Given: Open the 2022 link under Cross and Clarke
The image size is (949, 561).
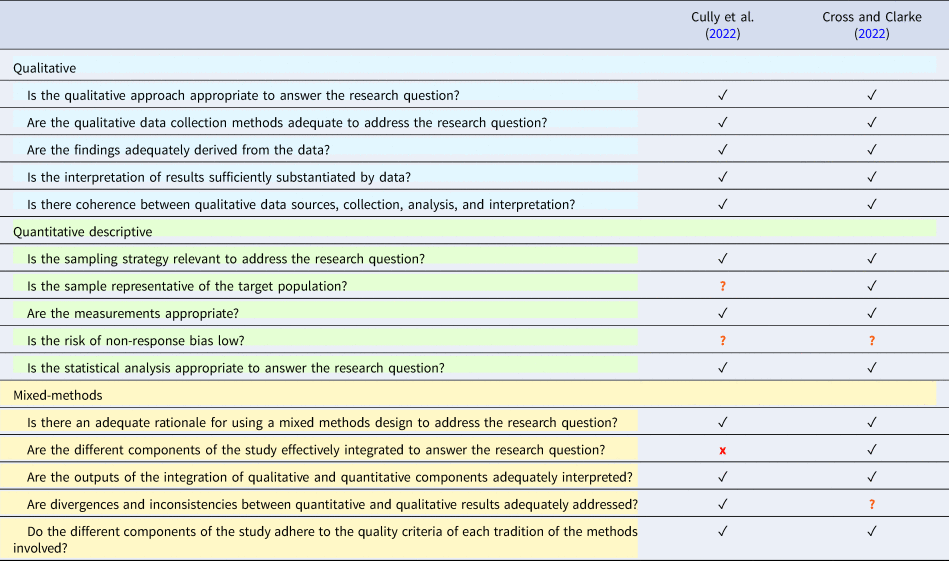Looking at the screenshot, I should coord(872,33).
